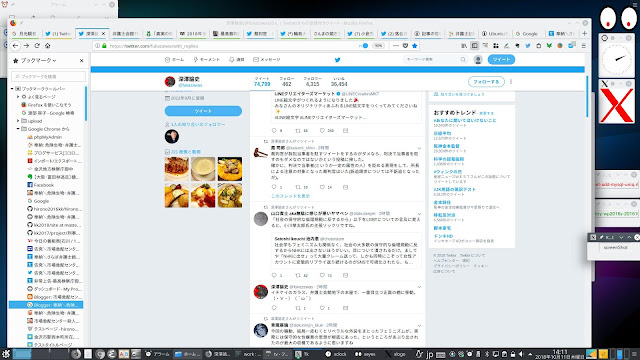Open the フォロワー 4,315 tab
The width and height of the screenshot is (640, 360).
point(313,82)
